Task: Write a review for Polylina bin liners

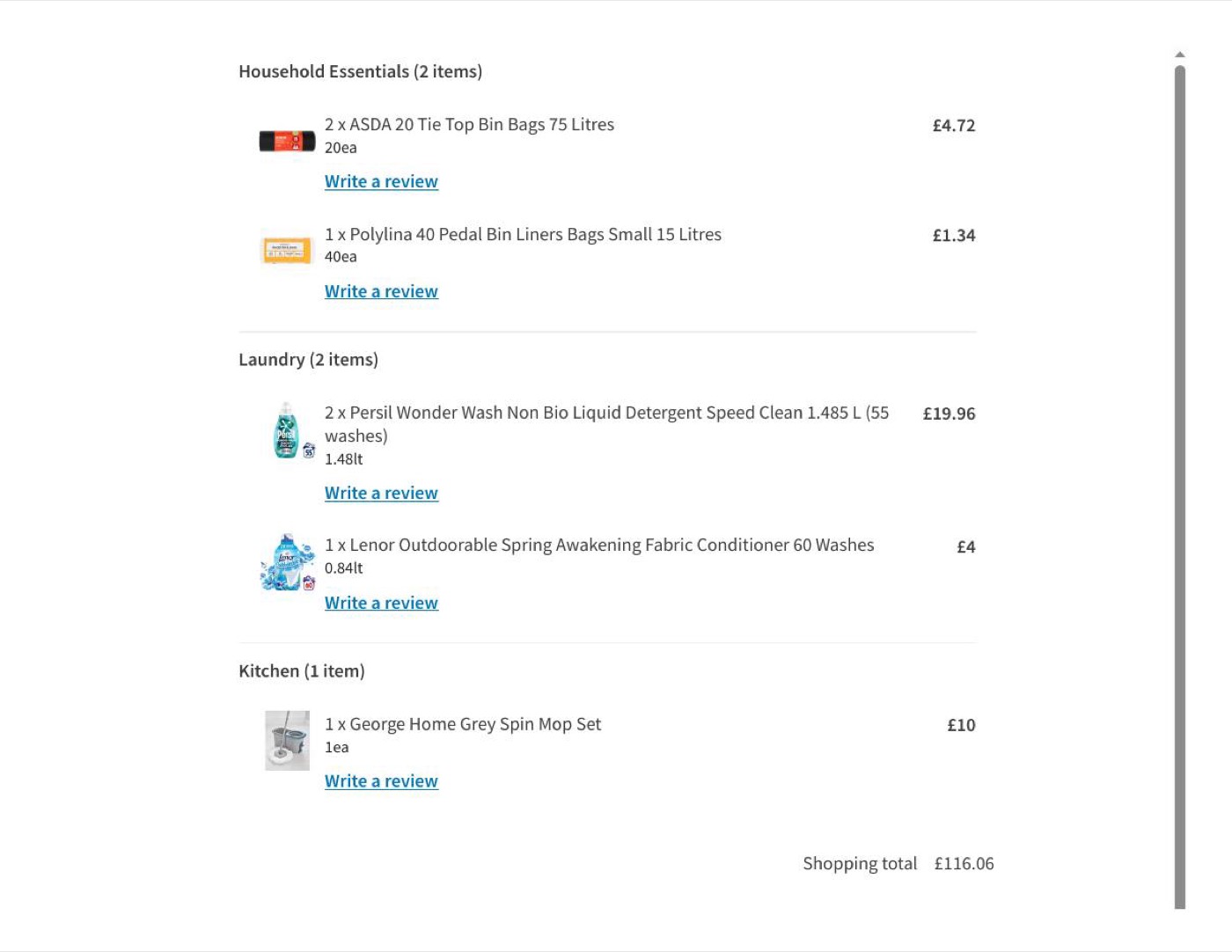Action: click(381, 291)
